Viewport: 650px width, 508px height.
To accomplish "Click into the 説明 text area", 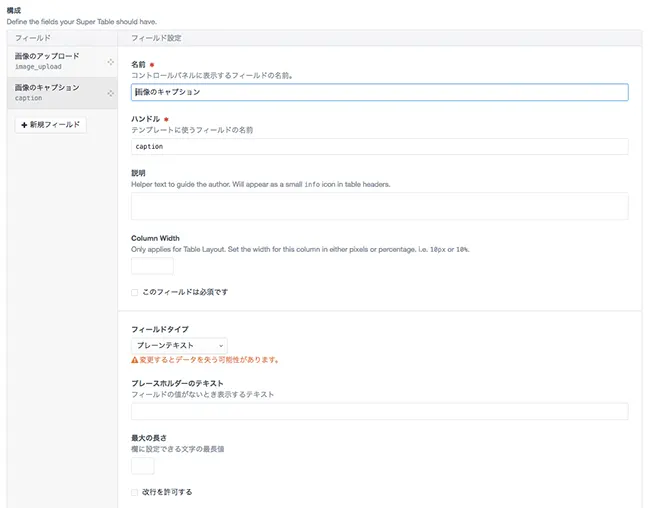I will pos(379,206).
